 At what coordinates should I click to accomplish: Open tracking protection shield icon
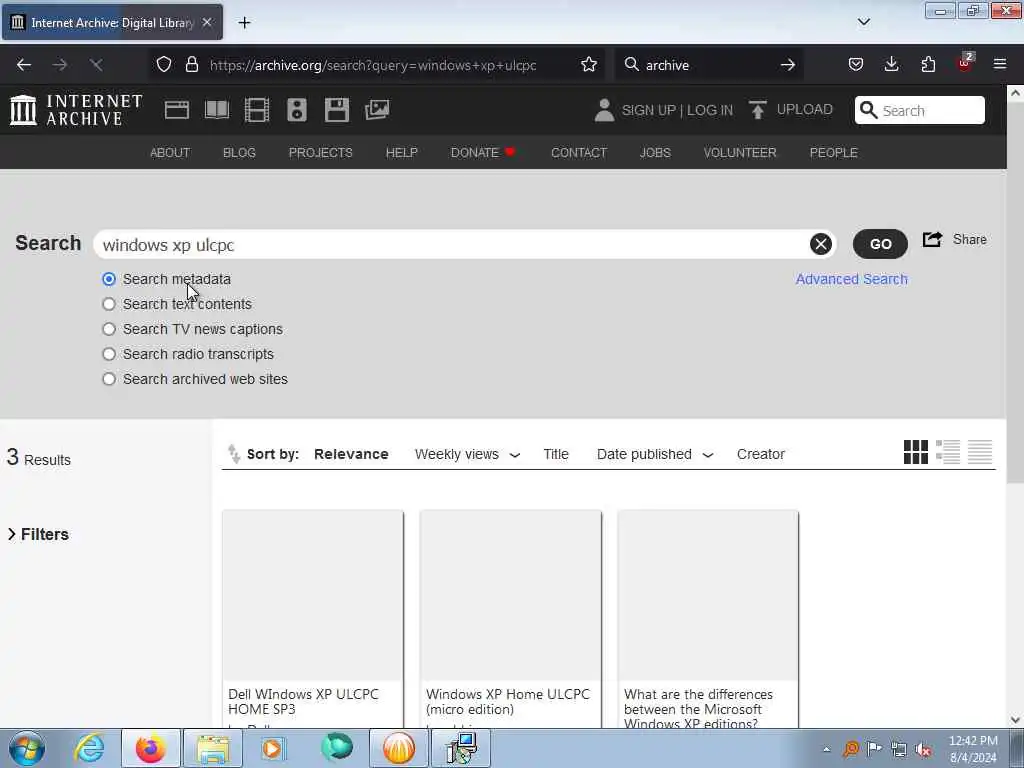click(x=164, y=65)
